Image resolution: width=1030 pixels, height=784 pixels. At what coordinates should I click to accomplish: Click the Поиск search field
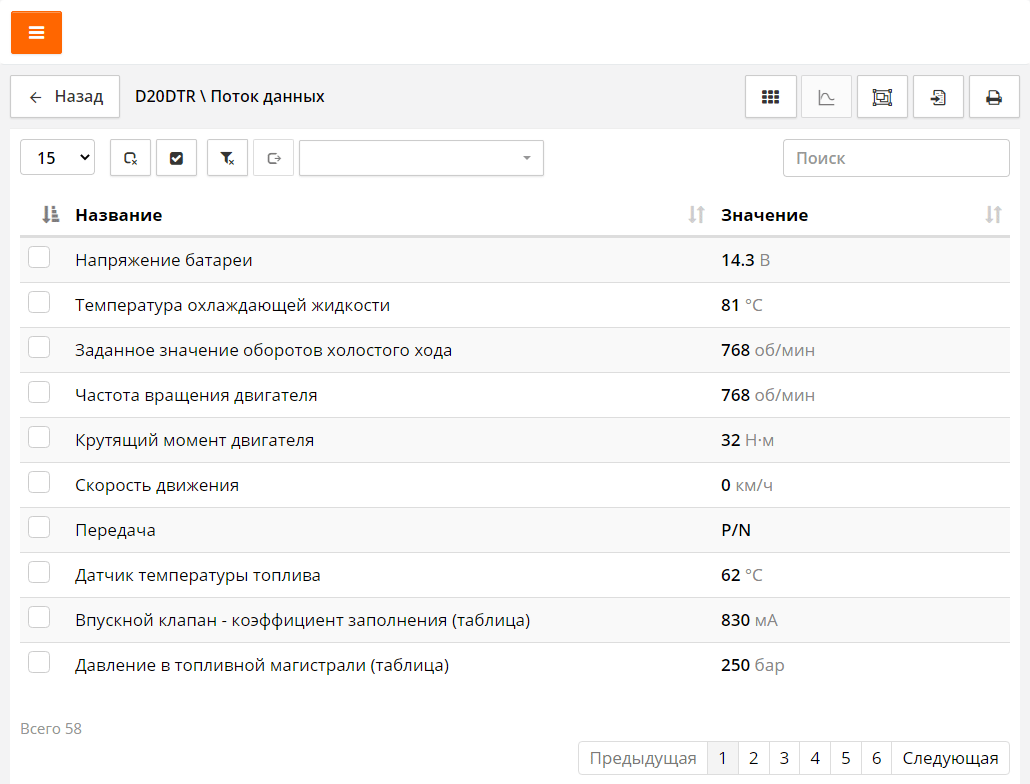pyautogui.click(x=895, y=158)
